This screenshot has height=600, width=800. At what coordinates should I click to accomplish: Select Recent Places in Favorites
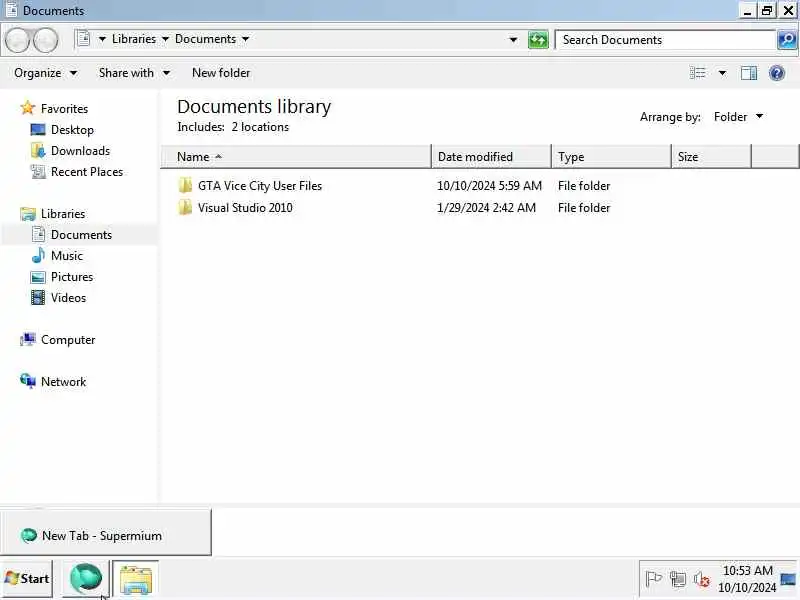(x=87, y=171)
